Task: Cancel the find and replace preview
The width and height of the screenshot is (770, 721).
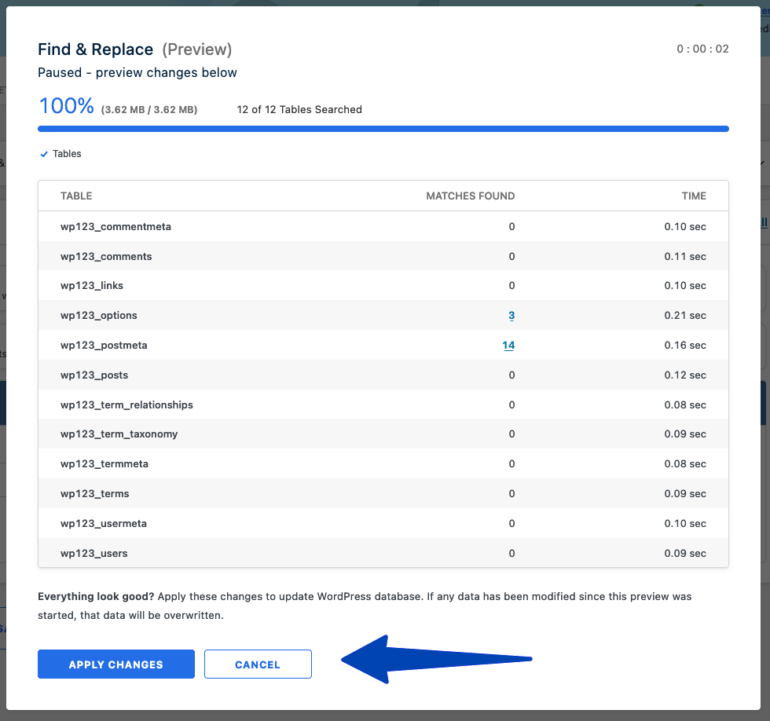Action: pyautogui.click(x=257, y=664)
